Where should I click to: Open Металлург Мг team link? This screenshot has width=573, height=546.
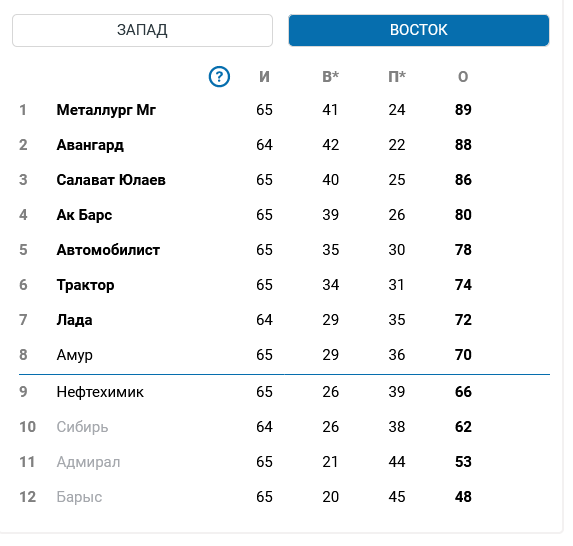106,110
